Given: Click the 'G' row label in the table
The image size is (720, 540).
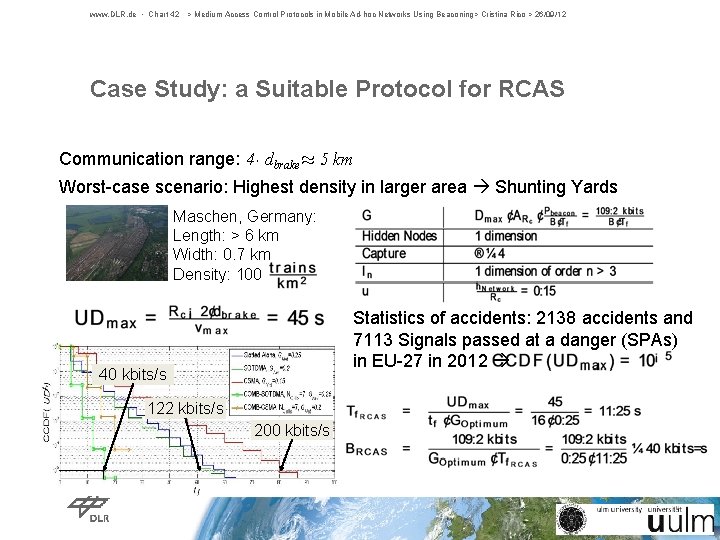Looking at the screenshot, I should pos(367,215).
